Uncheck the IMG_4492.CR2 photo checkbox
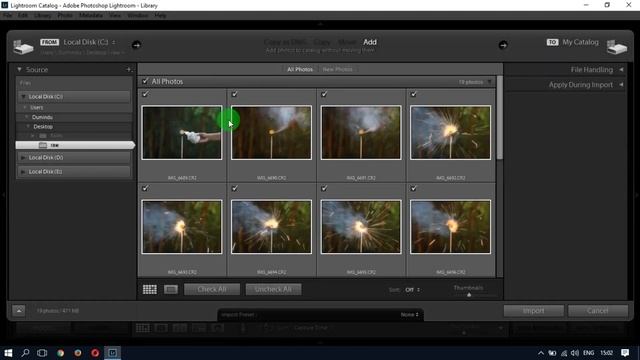This screenshot has height=360, width=640. pyautogui.click(x=413, y=94)
